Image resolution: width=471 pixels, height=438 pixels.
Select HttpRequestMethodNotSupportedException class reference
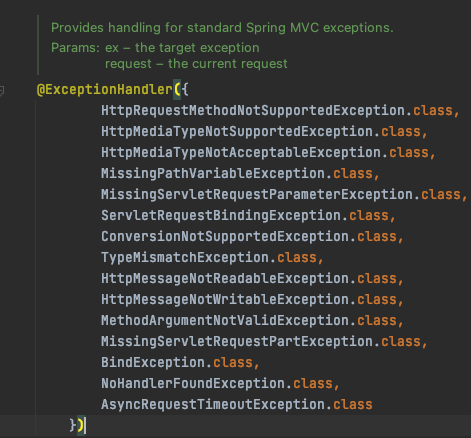(253, 110)
